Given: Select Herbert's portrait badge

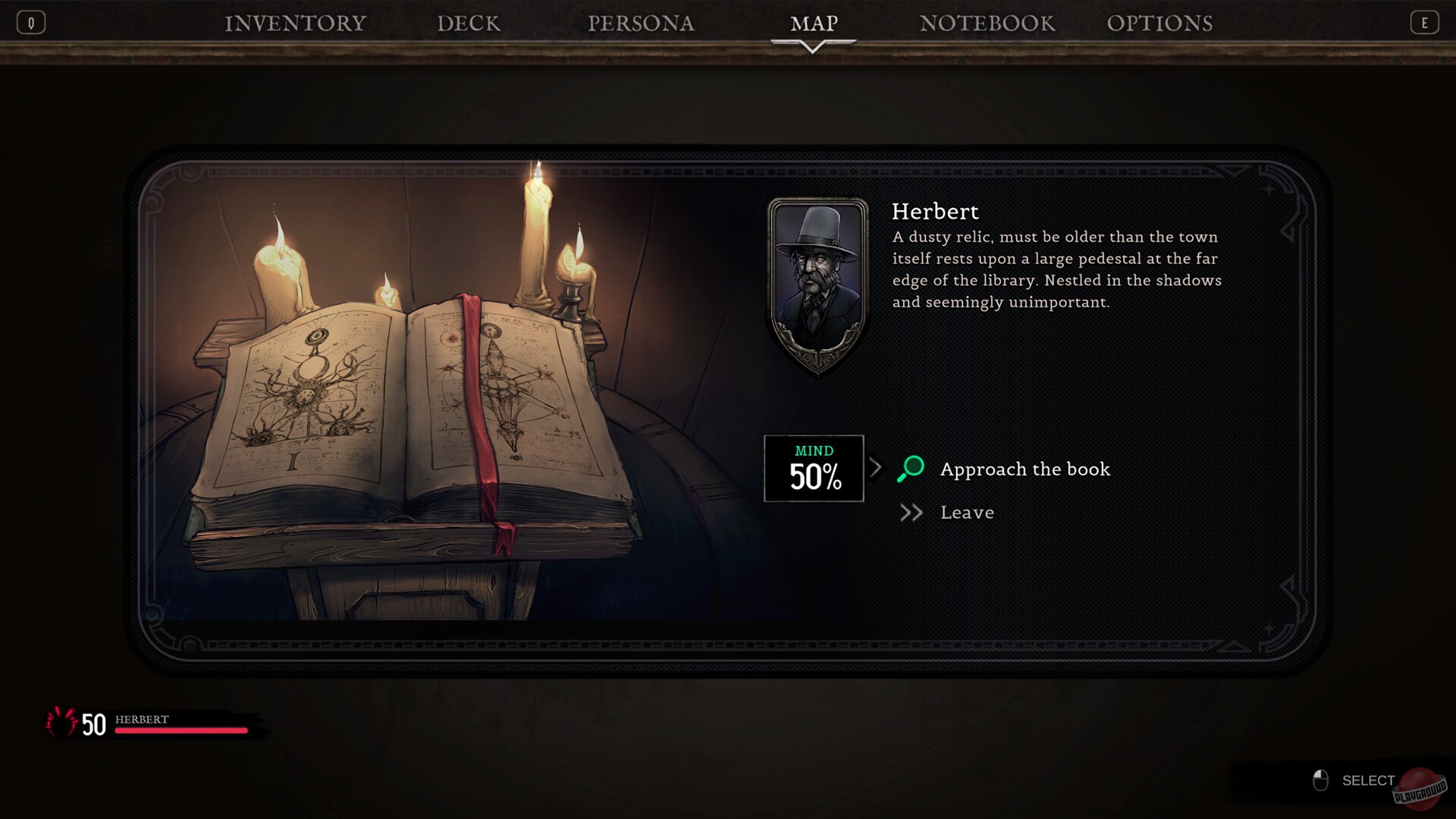Looking at the screenshot, I should pos(817,287).
